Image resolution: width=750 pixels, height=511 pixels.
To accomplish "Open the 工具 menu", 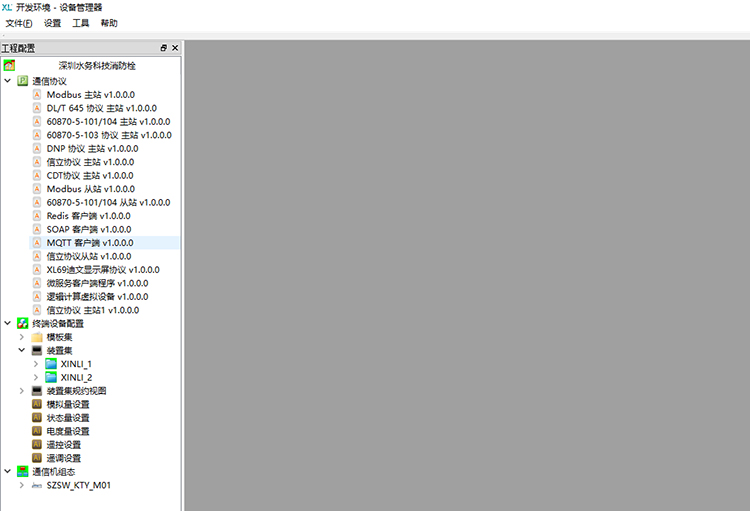I will click(x=80, y=23).
